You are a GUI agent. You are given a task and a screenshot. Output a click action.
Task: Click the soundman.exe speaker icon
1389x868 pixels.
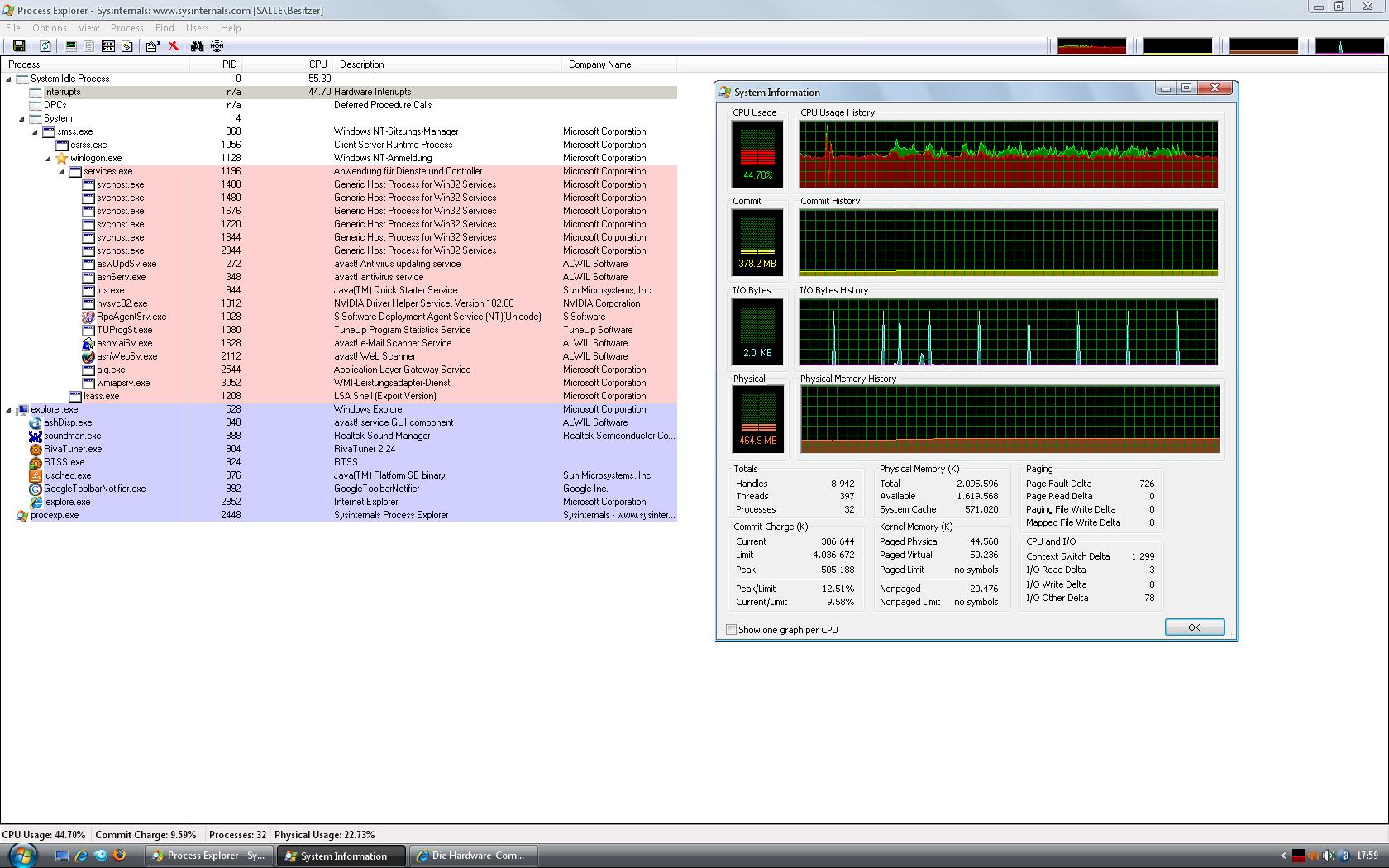[x=36, y=436]
